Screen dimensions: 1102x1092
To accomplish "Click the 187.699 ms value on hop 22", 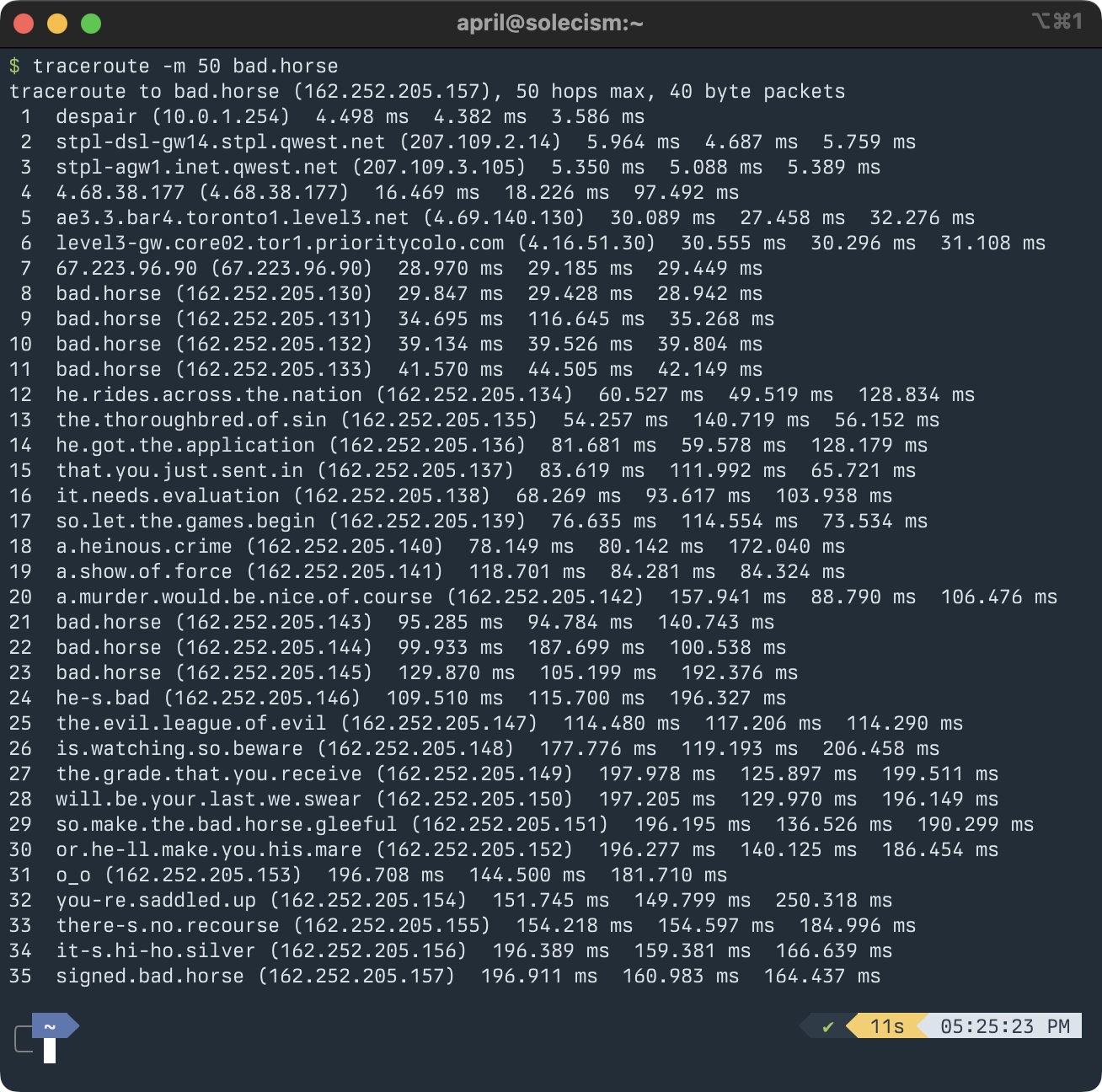I will tap(586, 647).
